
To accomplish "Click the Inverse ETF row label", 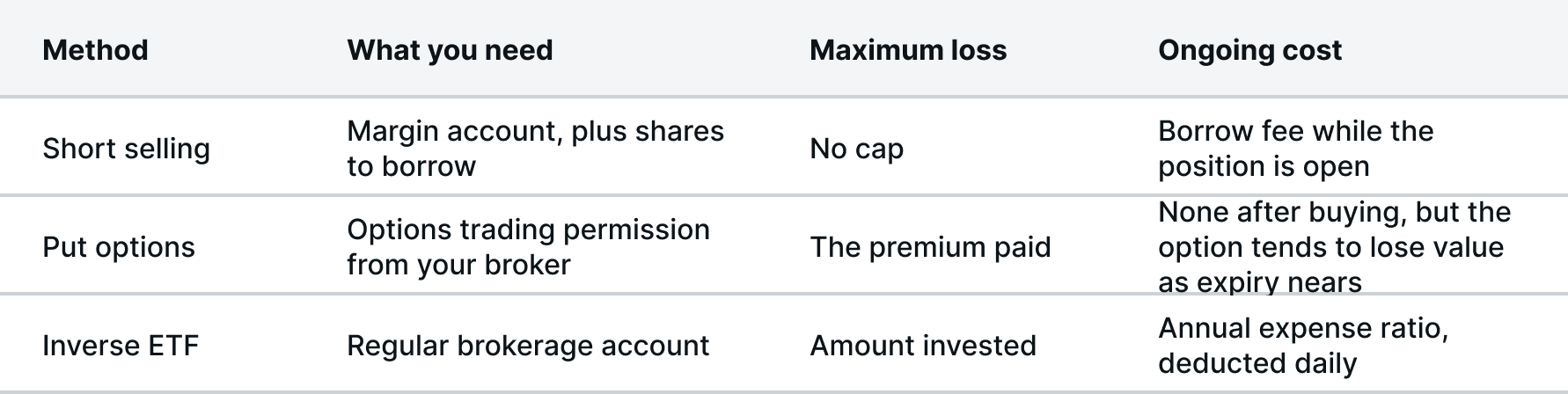I will [x=121, y=346].
